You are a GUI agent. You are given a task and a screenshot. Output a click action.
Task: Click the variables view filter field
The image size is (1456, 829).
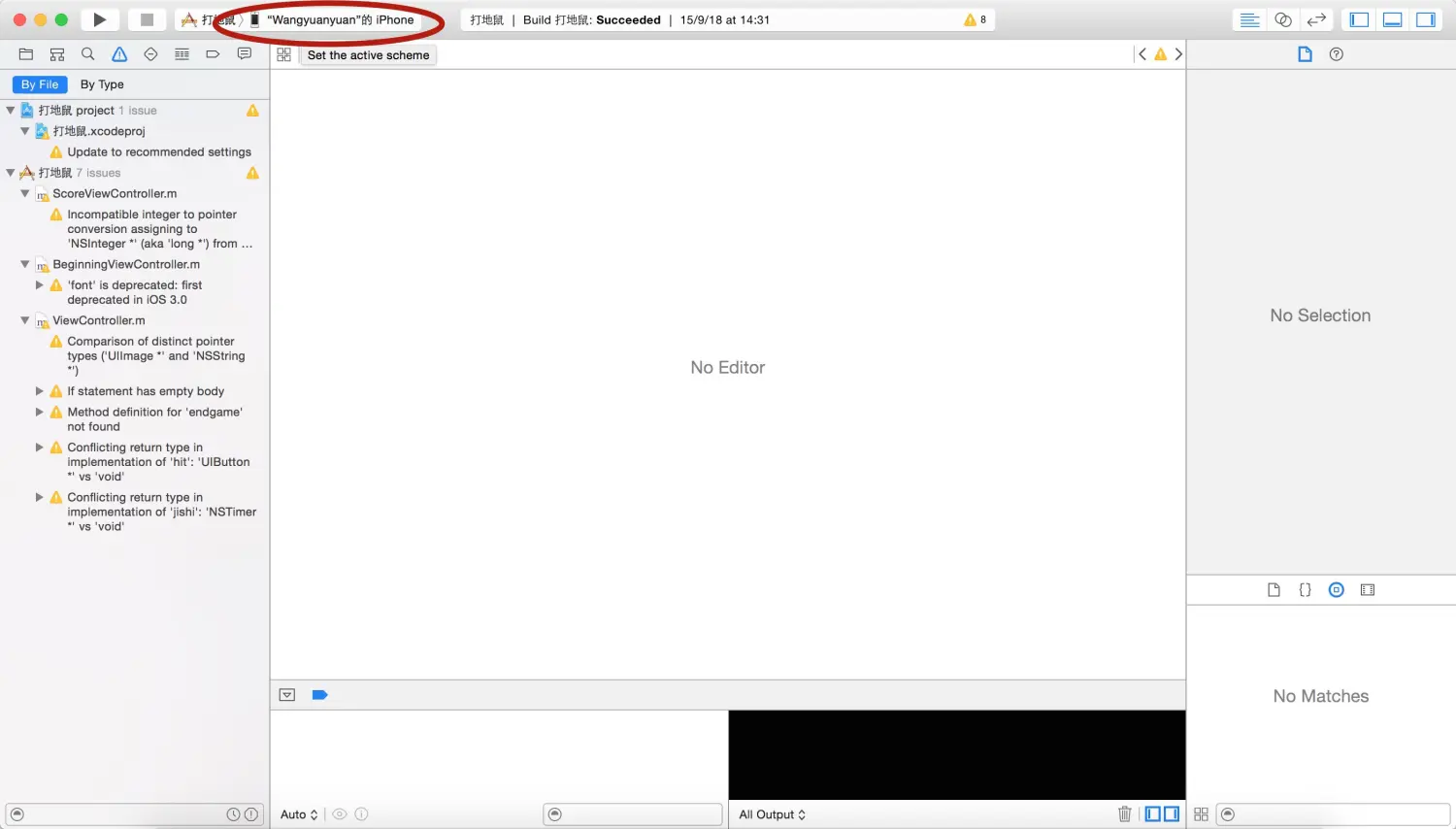click(x=633, y=814)
